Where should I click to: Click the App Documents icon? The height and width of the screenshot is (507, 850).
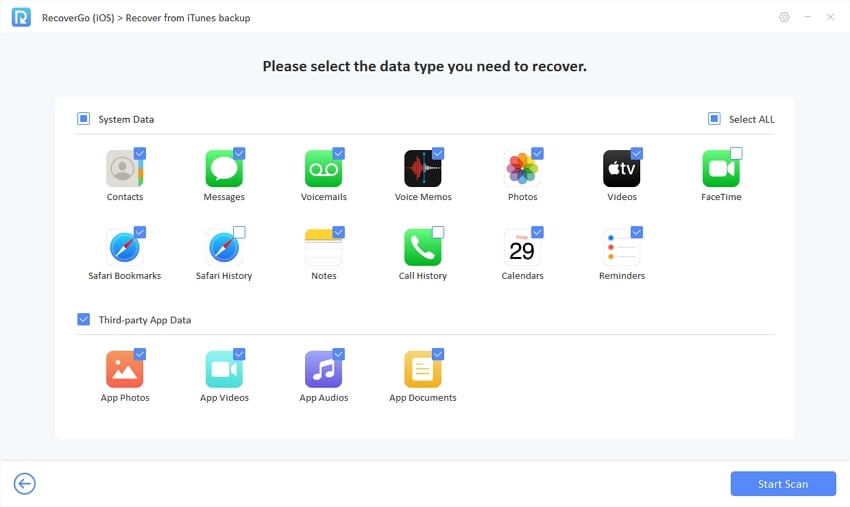pos(422,370)
